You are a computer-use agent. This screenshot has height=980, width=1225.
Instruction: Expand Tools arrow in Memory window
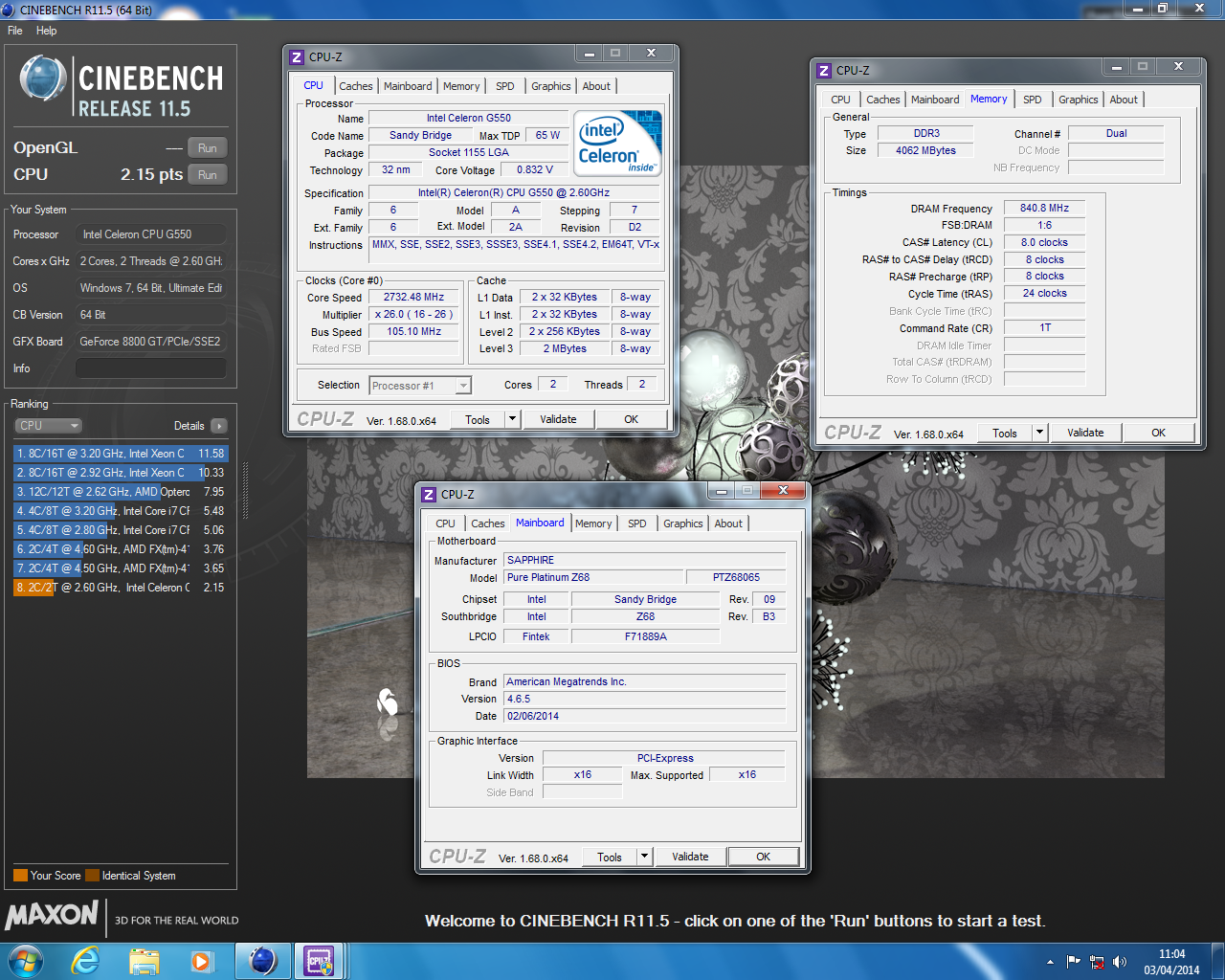1039,433
